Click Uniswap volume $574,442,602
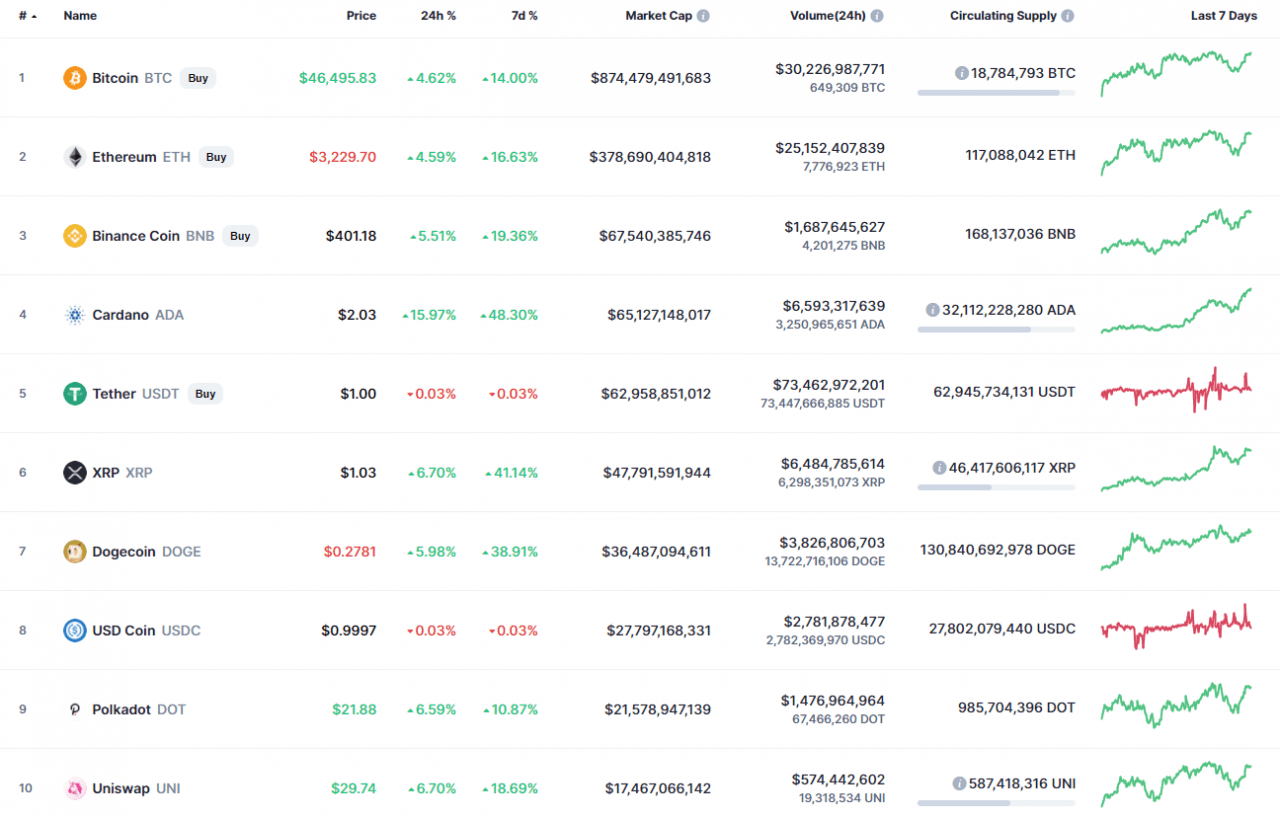 pyautogui.click(x=838, y=780)
